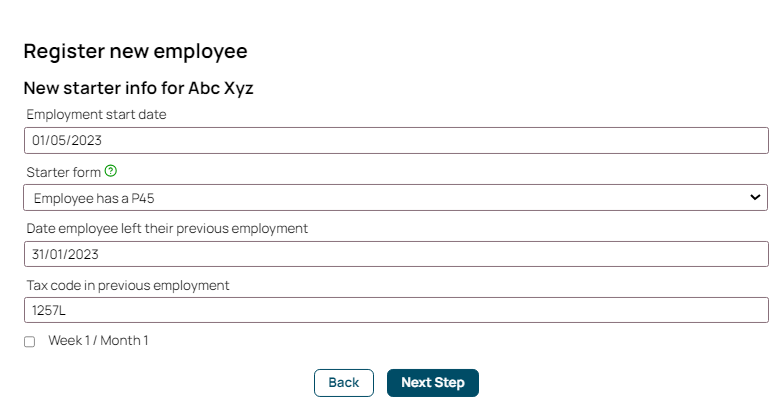Click the Tax code in previous employment label
780x413 pixels.
click(x=128, y=285)
